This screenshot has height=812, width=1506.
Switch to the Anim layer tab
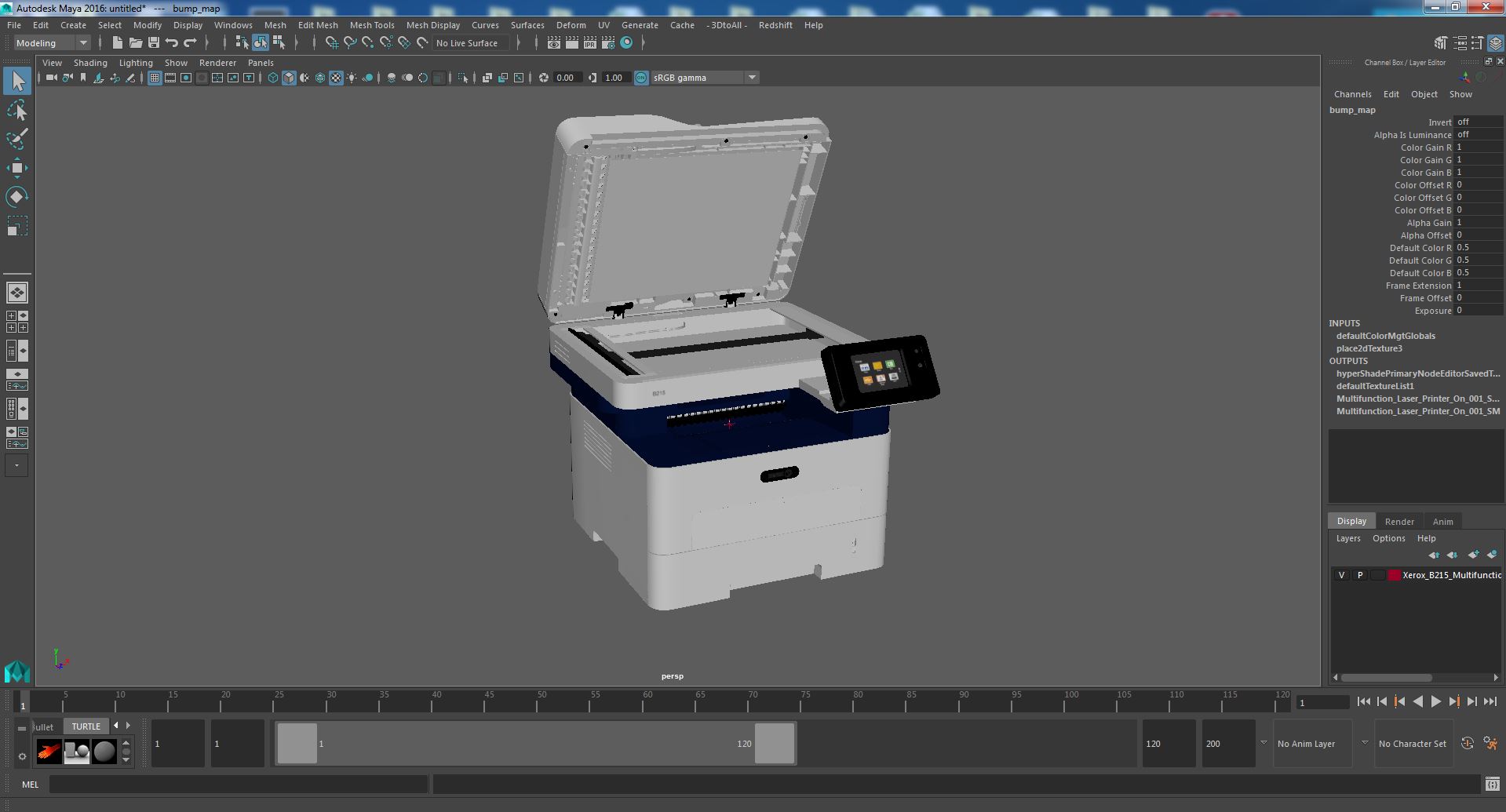click(1442, 521)
